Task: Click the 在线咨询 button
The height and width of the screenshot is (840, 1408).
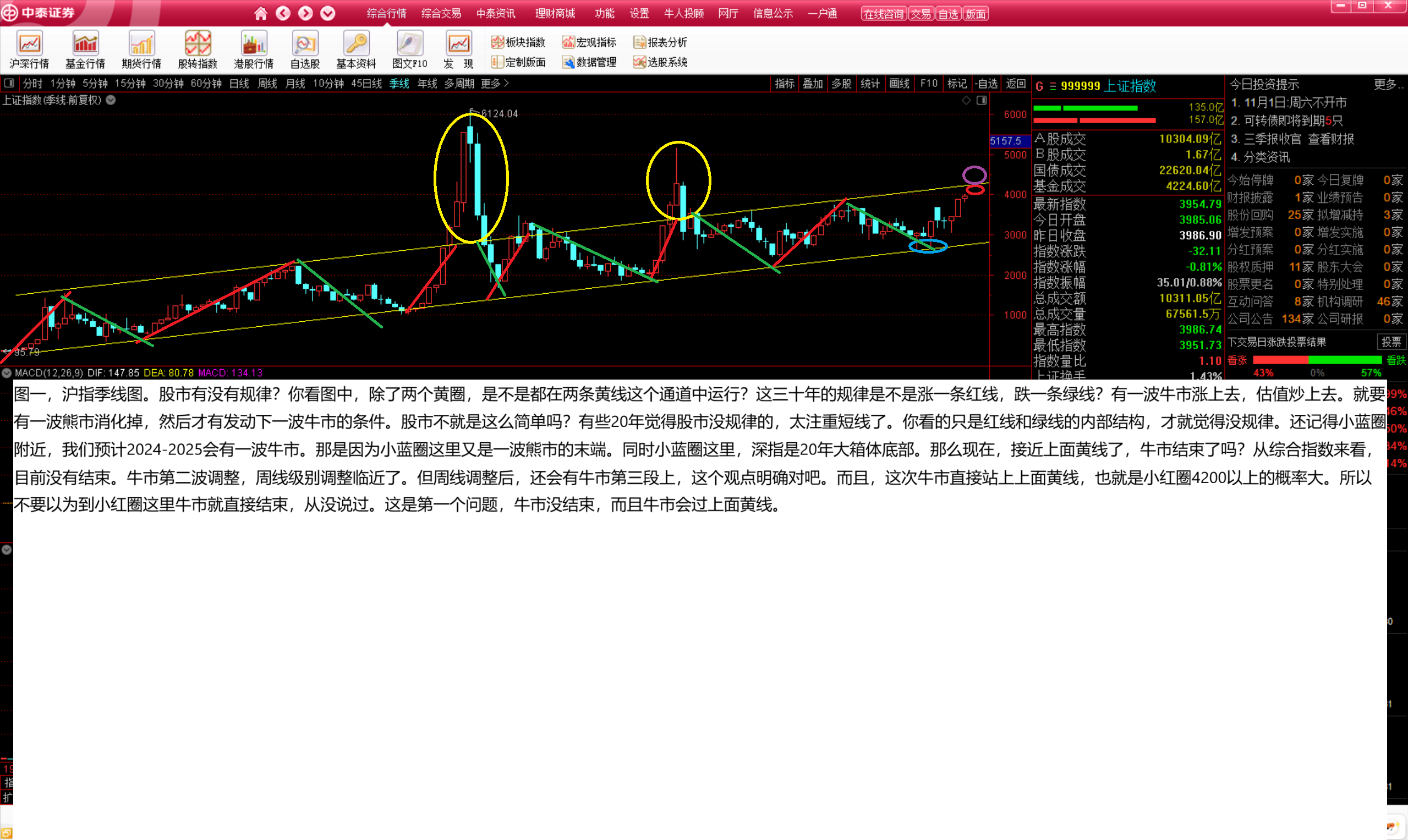Action: 883,14
